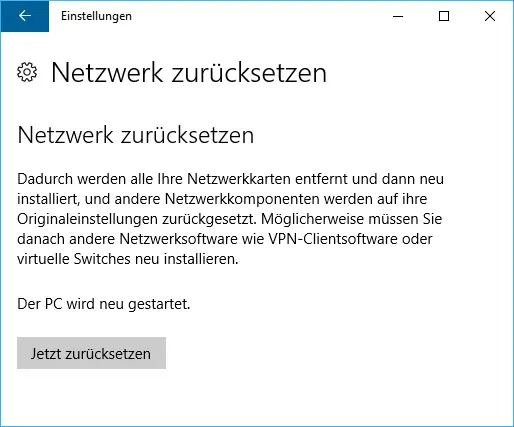The height and width of the screenshot is (427, 514).
Task: Click the word Netzwerkkomponenten in the paragraph
Action: point(242,199)
